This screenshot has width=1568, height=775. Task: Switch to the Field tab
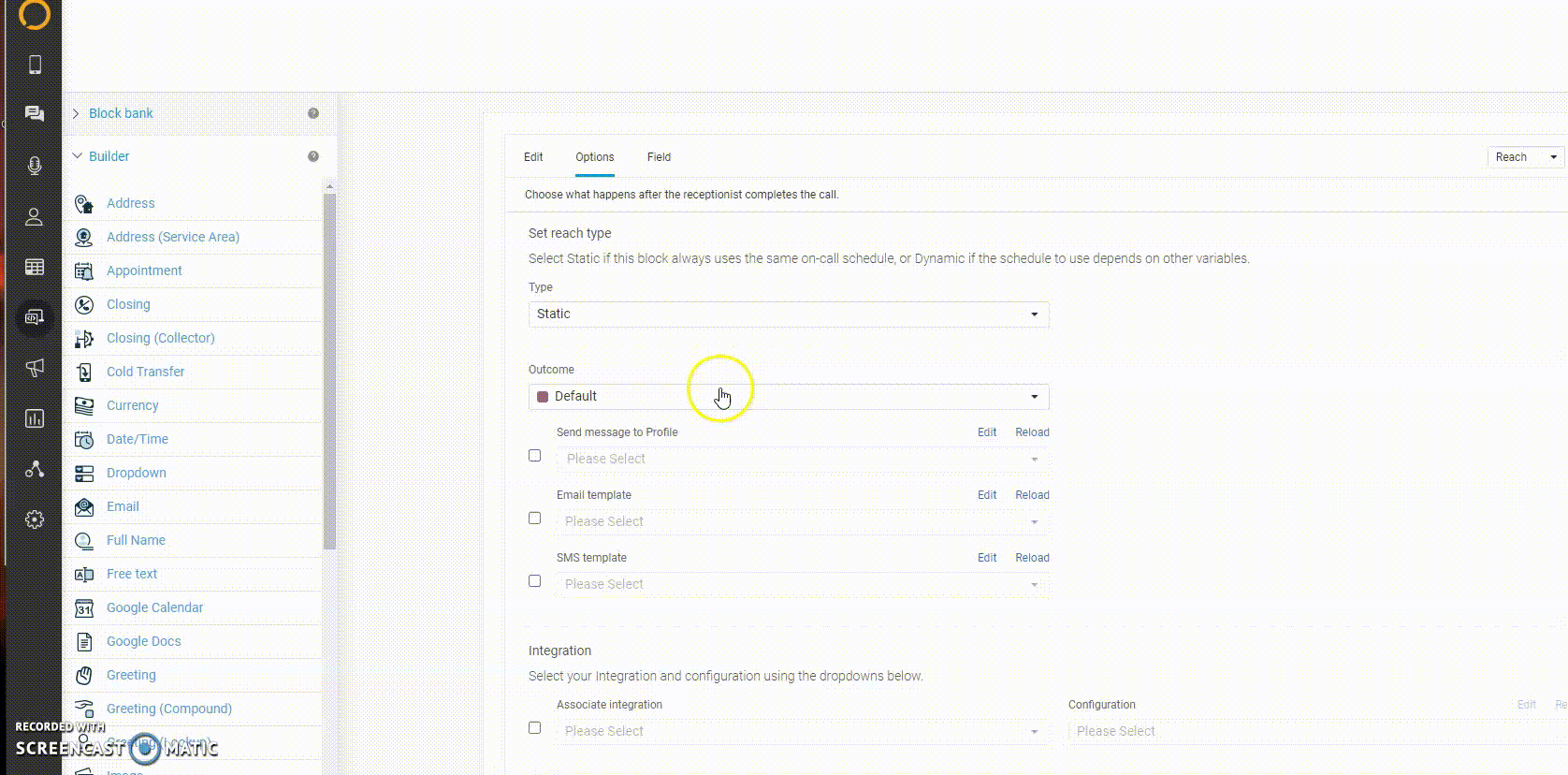click(659, 157)
